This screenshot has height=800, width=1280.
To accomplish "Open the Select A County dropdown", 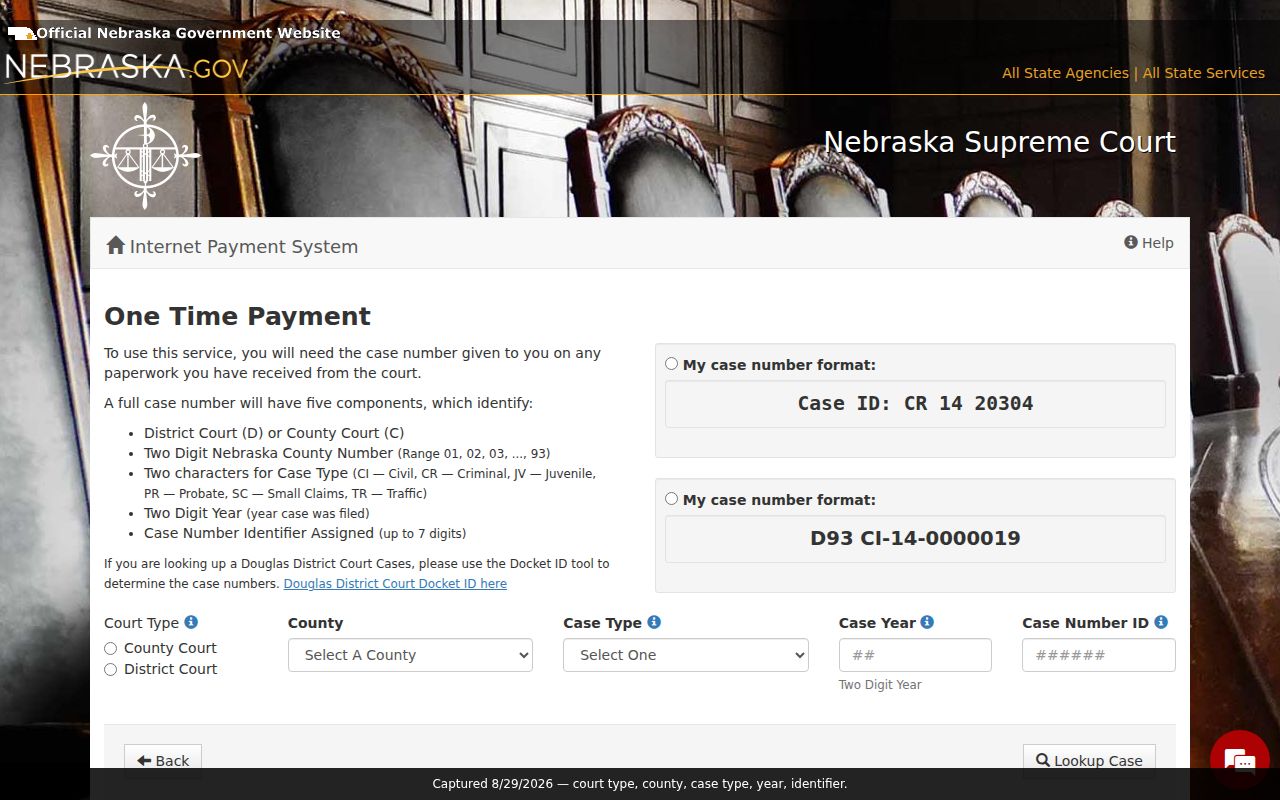I will click(x=410, y=655).
